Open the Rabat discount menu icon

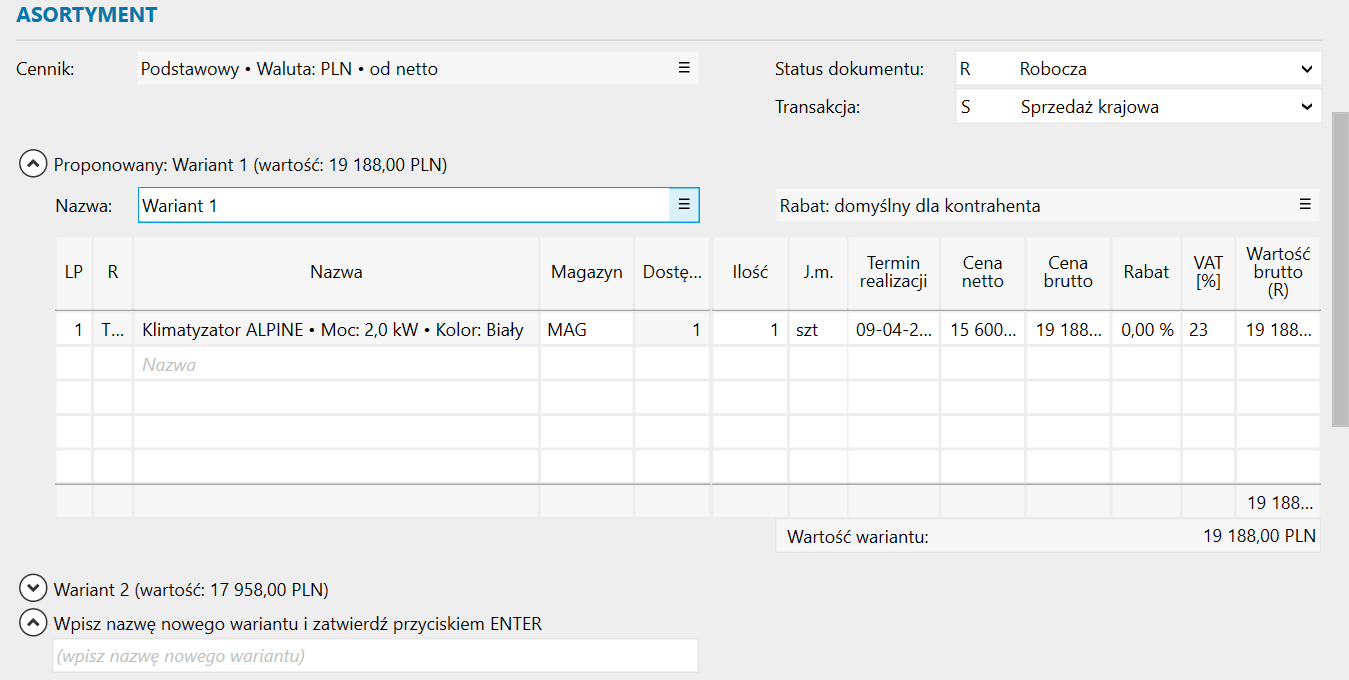[1304, 204]
